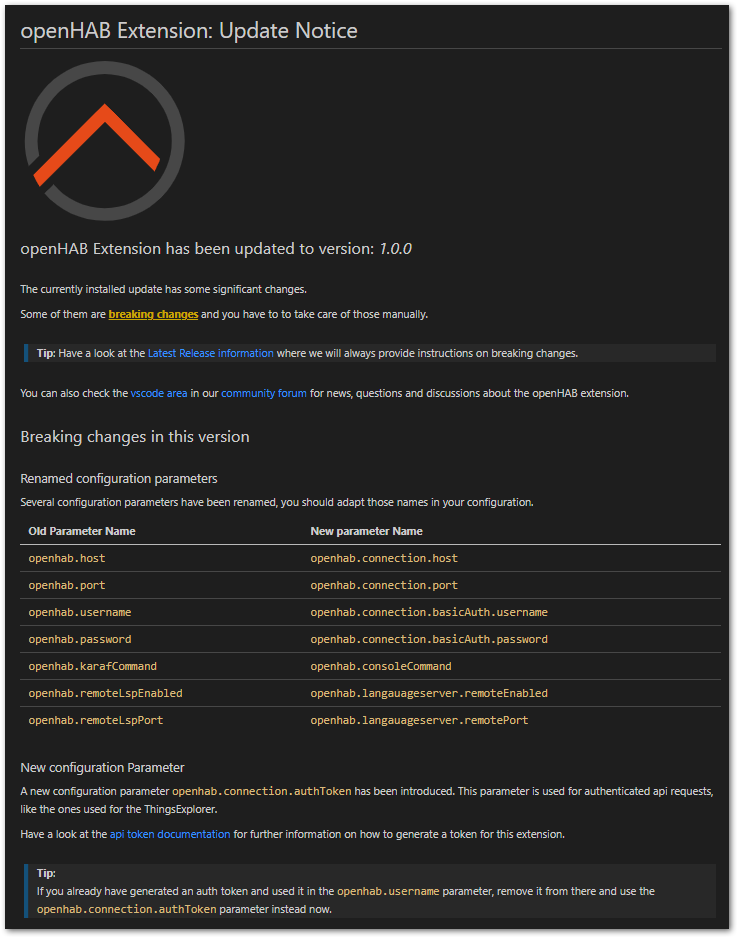Screen dimensions: 738x938
Task: Click the version number 1.0.0 text
Action: 395,248
